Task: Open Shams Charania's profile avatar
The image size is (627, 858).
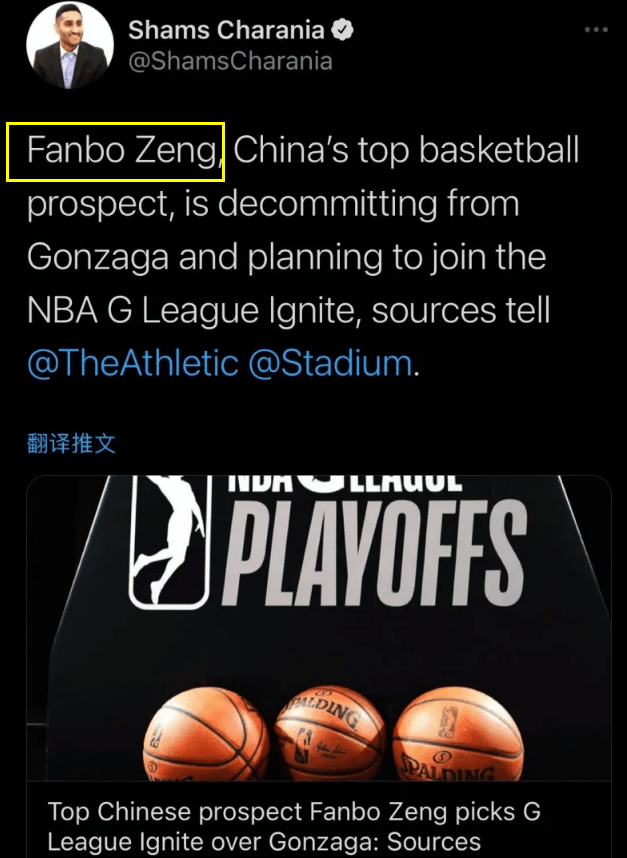Action: pos(69,45)
